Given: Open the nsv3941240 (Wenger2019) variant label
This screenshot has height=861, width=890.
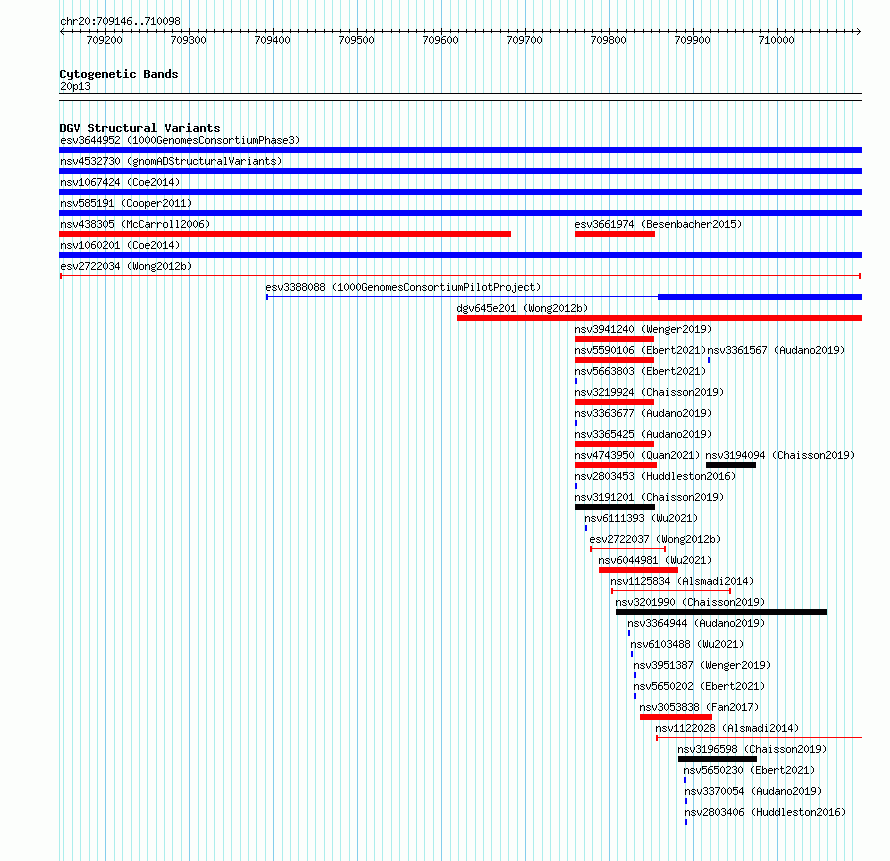Looking at the screenshot, I should [x=643, y=329].
